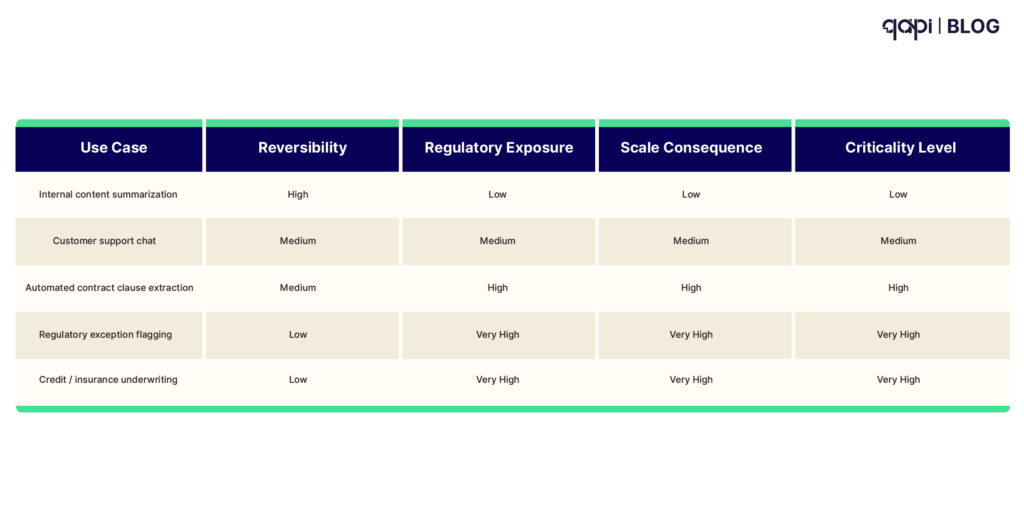Viewport: 1024px width, 522px height.
Task: Select Very High criticality for exception flagging
Action: click(x=898, y=335)
